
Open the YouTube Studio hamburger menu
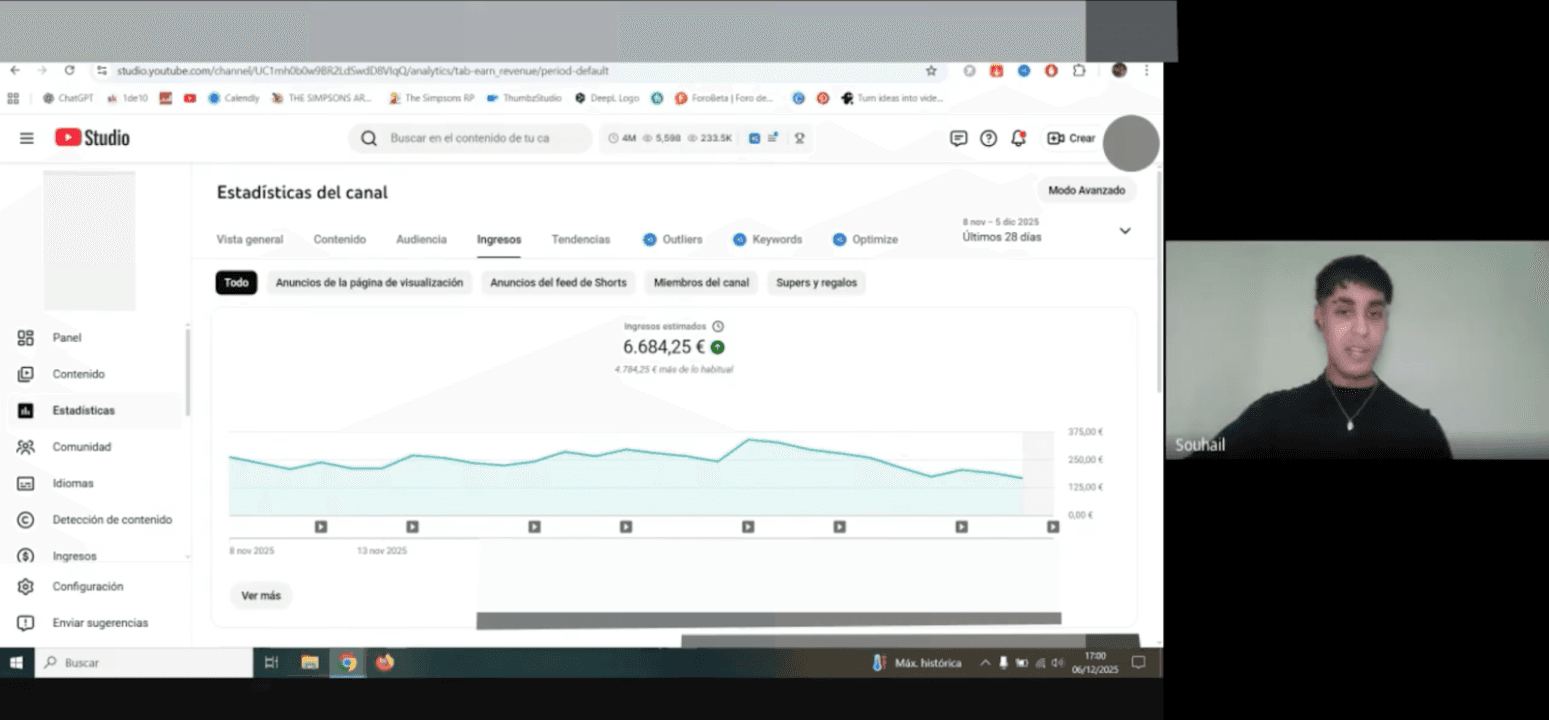pos(27,138)
